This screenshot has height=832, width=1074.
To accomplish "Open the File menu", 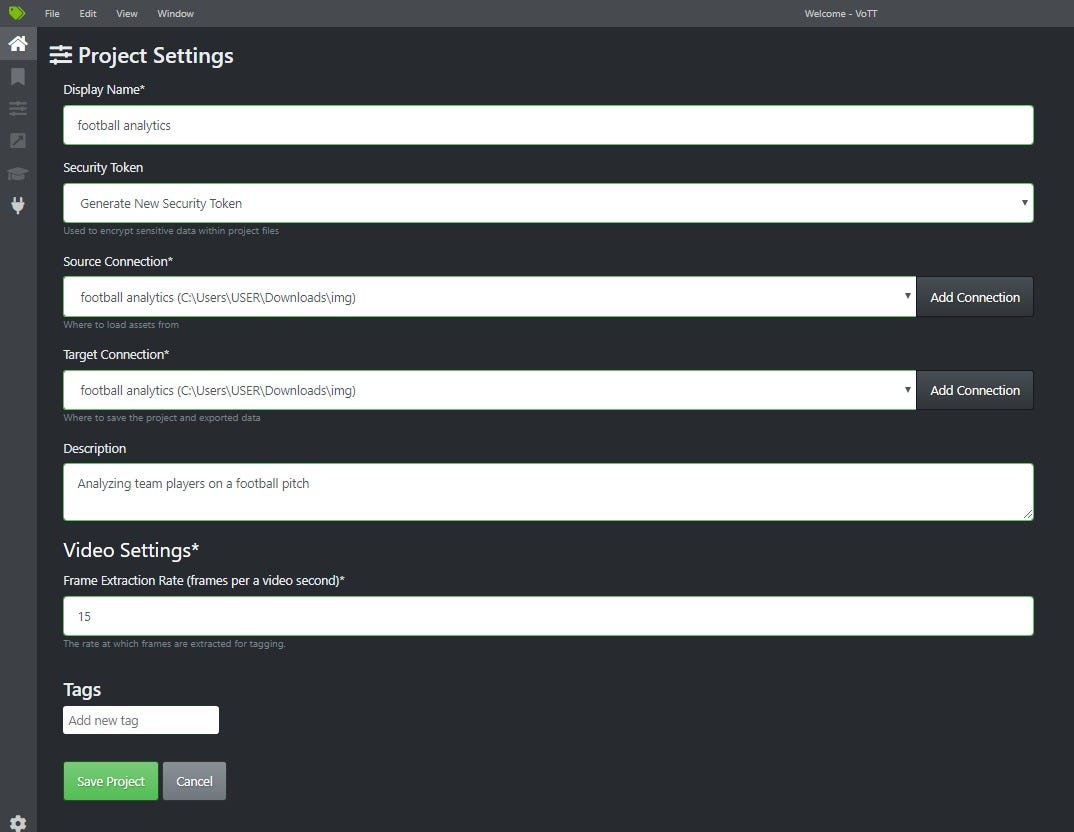I will pos(51,13).
